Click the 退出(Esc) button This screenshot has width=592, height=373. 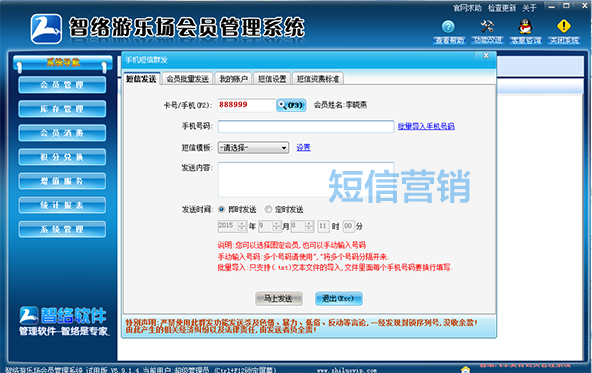(339, 299)
